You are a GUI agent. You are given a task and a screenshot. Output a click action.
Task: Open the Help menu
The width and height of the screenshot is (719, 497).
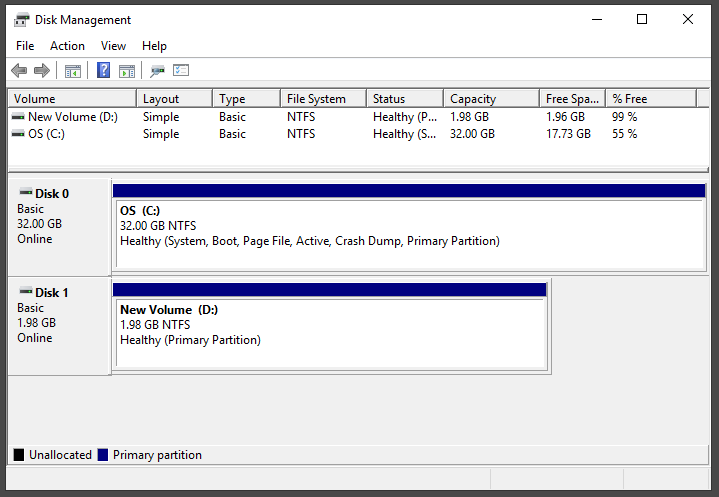154,46
